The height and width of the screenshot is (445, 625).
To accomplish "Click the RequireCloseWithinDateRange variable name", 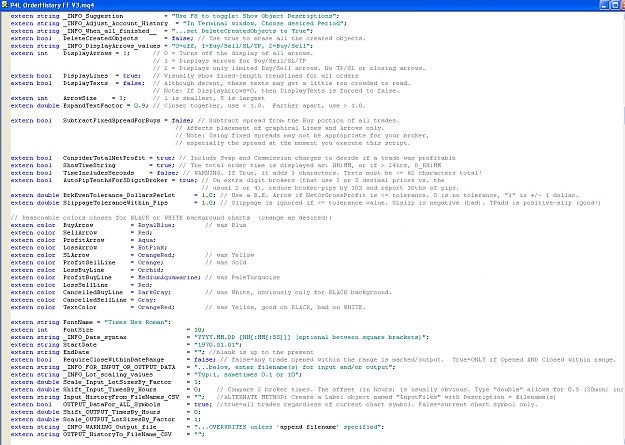I will [x=114, y=360].
